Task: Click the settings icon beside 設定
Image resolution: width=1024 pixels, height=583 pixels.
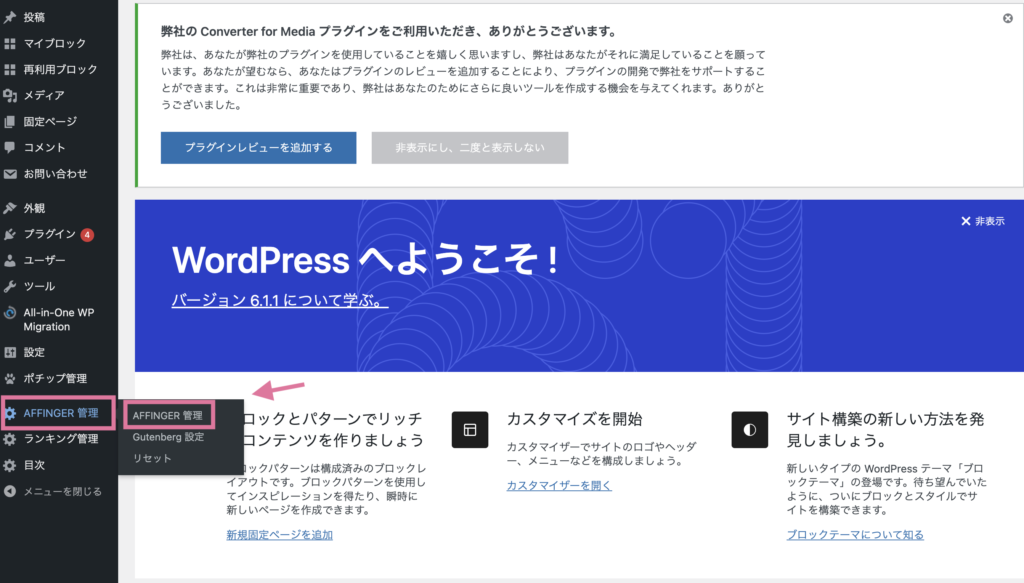Action: tap(10, 353)
